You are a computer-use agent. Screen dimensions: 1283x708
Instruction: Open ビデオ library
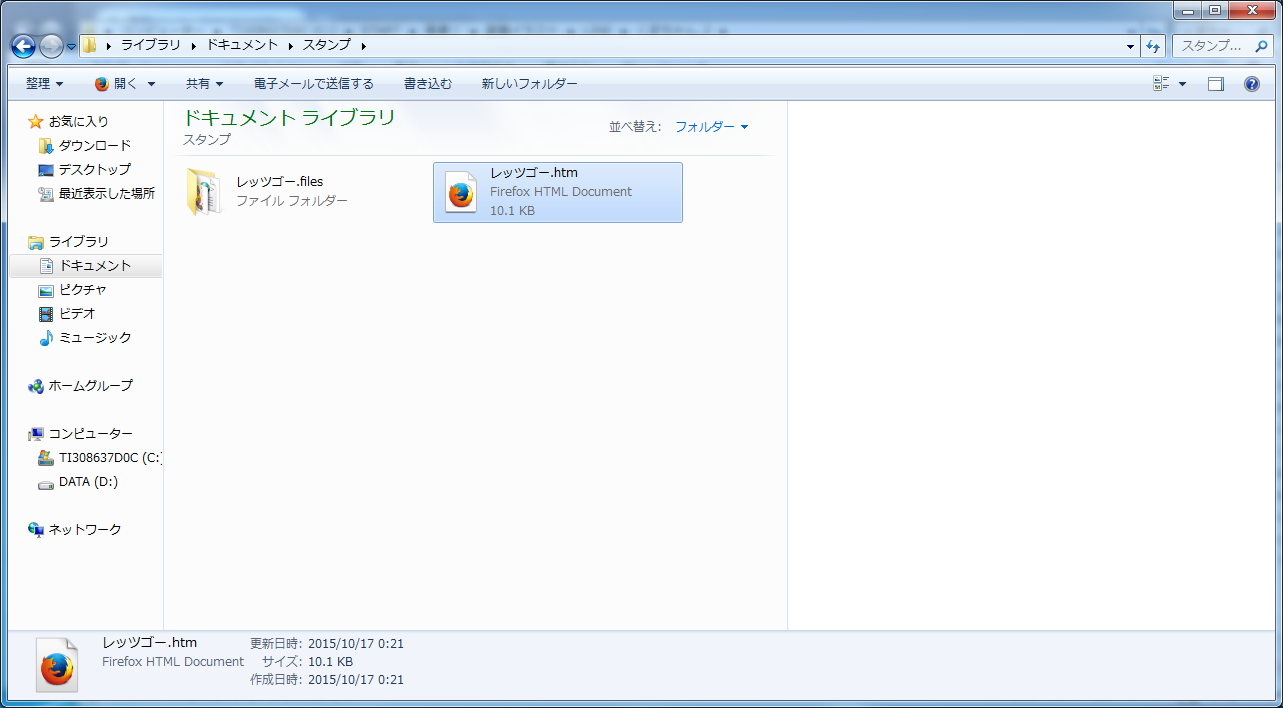pyautogui.click(x=77, y=313)
